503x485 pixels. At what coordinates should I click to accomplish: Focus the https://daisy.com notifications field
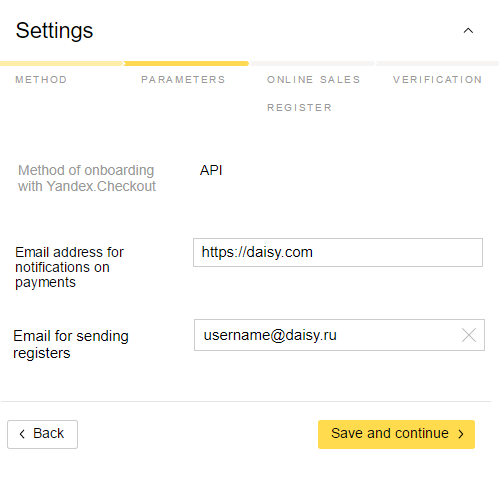338,253
